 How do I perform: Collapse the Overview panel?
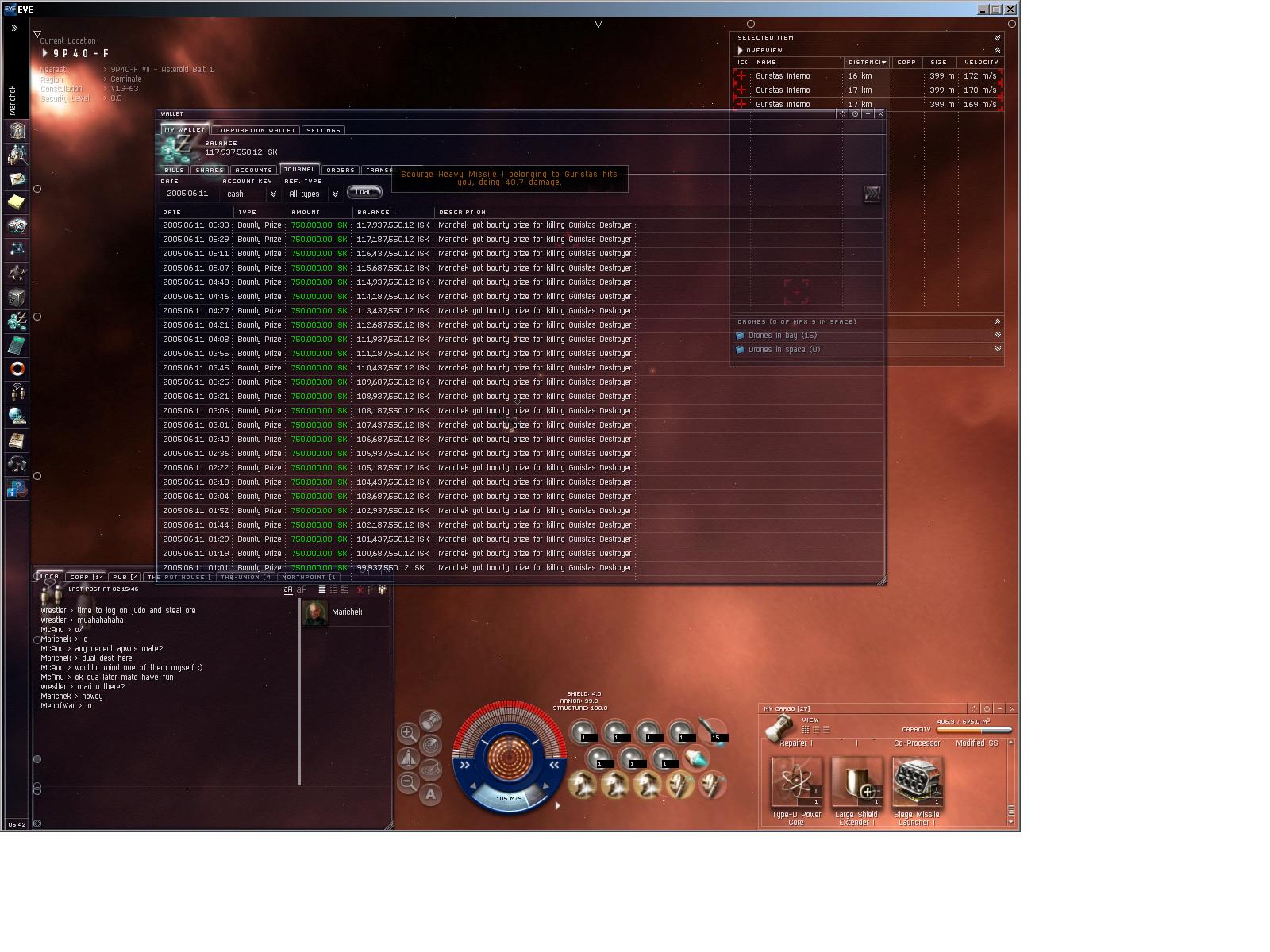[997, 50]
